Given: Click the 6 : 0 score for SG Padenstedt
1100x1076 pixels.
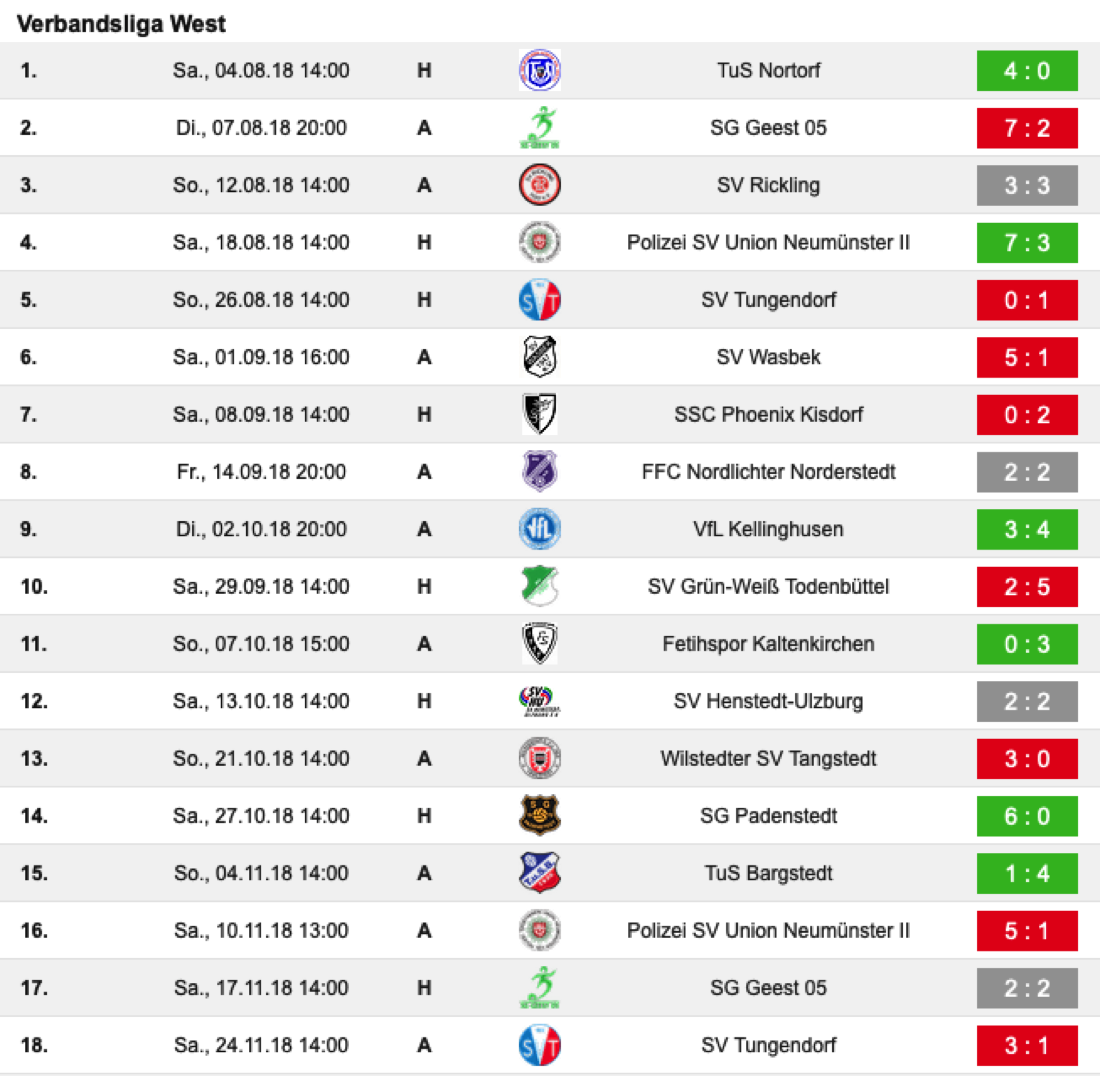Looking at the screenshot, I should point(1027,816).
